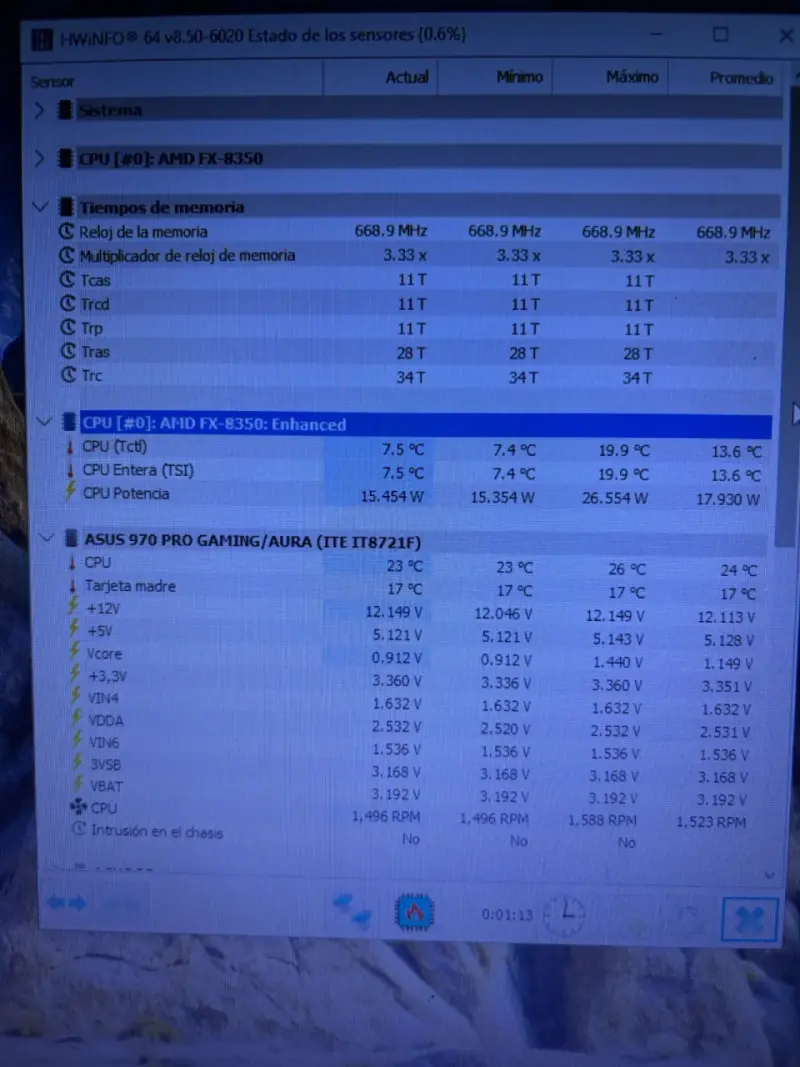This screenshot has height=1067, width=800.
Task: Click the clock icon beside Trc
Action: click(69, 375)
